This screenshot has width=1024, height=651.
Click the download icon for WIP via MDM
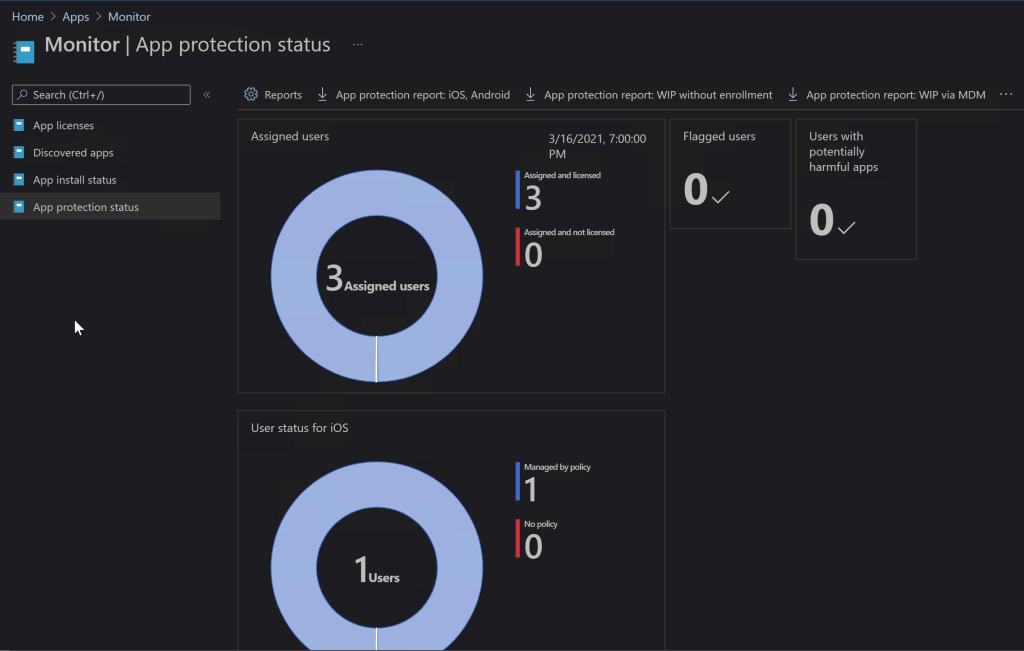tap(793, 95)
